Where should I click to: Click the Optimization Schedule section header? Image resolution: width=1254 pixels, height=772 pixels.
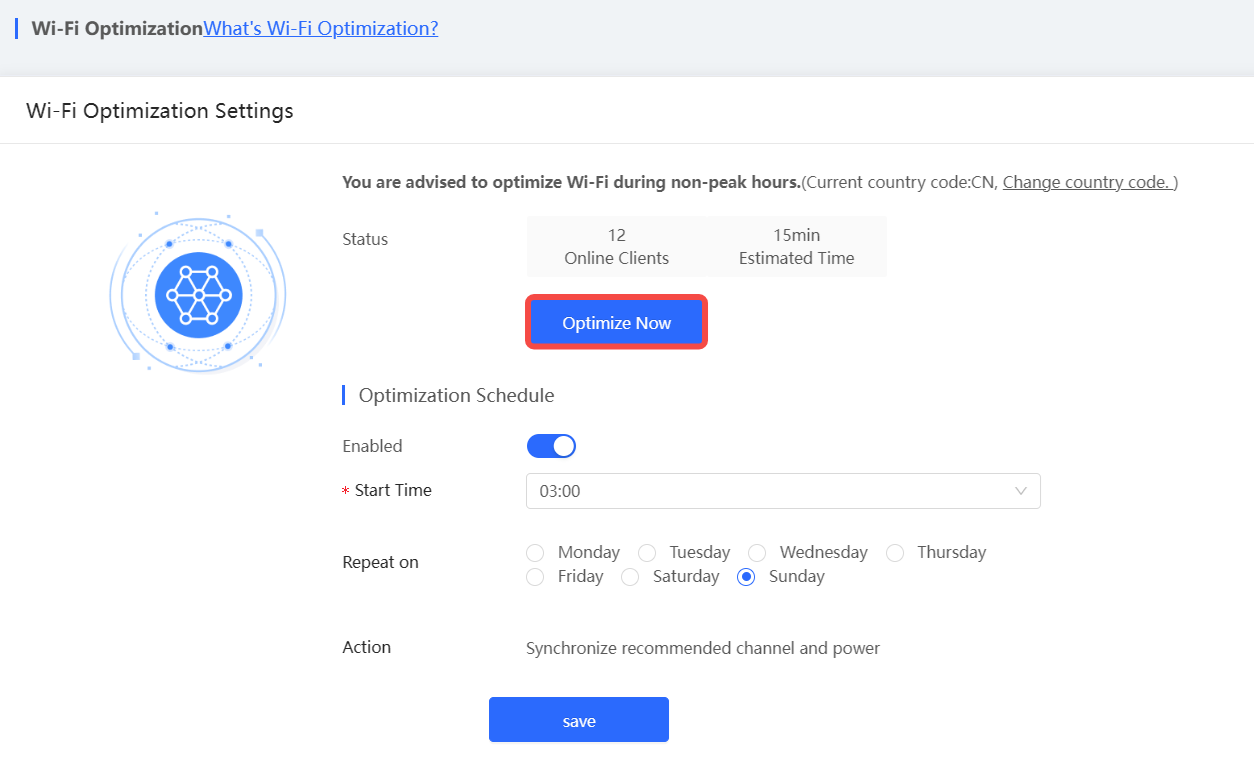[455, 395]
